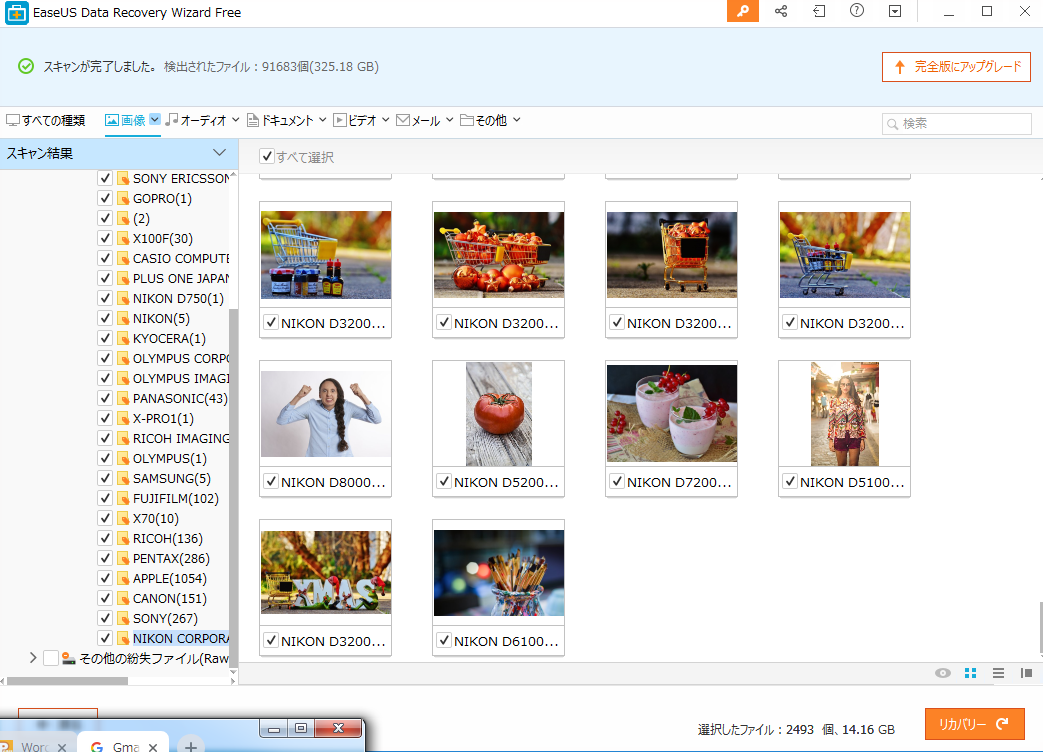Open the NIKON D5100 woman photo thumbnail
1043x752 pixels.
click(845, 414)
